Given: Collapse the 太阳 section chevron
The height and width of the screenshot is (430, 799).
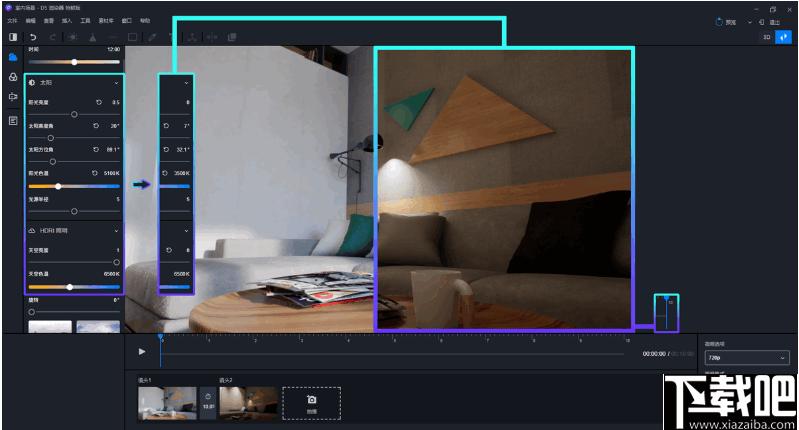Looking at the screenshot, I should point(116,83).
